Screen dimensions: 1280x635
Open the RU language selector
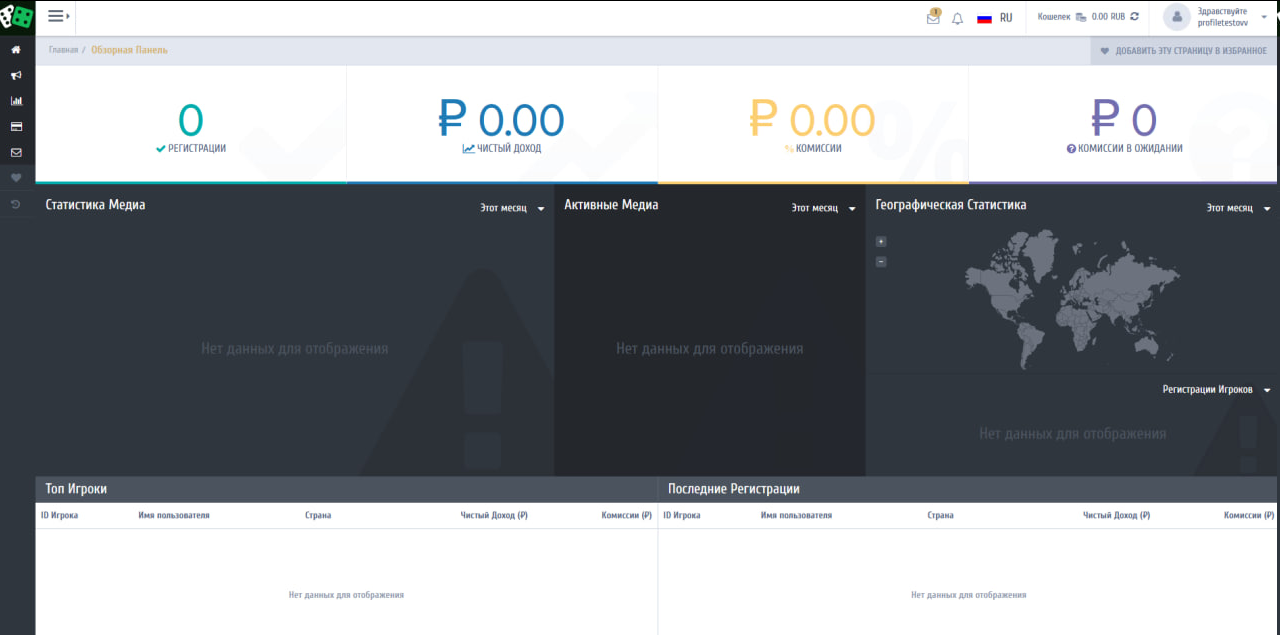tap(995, 18)
